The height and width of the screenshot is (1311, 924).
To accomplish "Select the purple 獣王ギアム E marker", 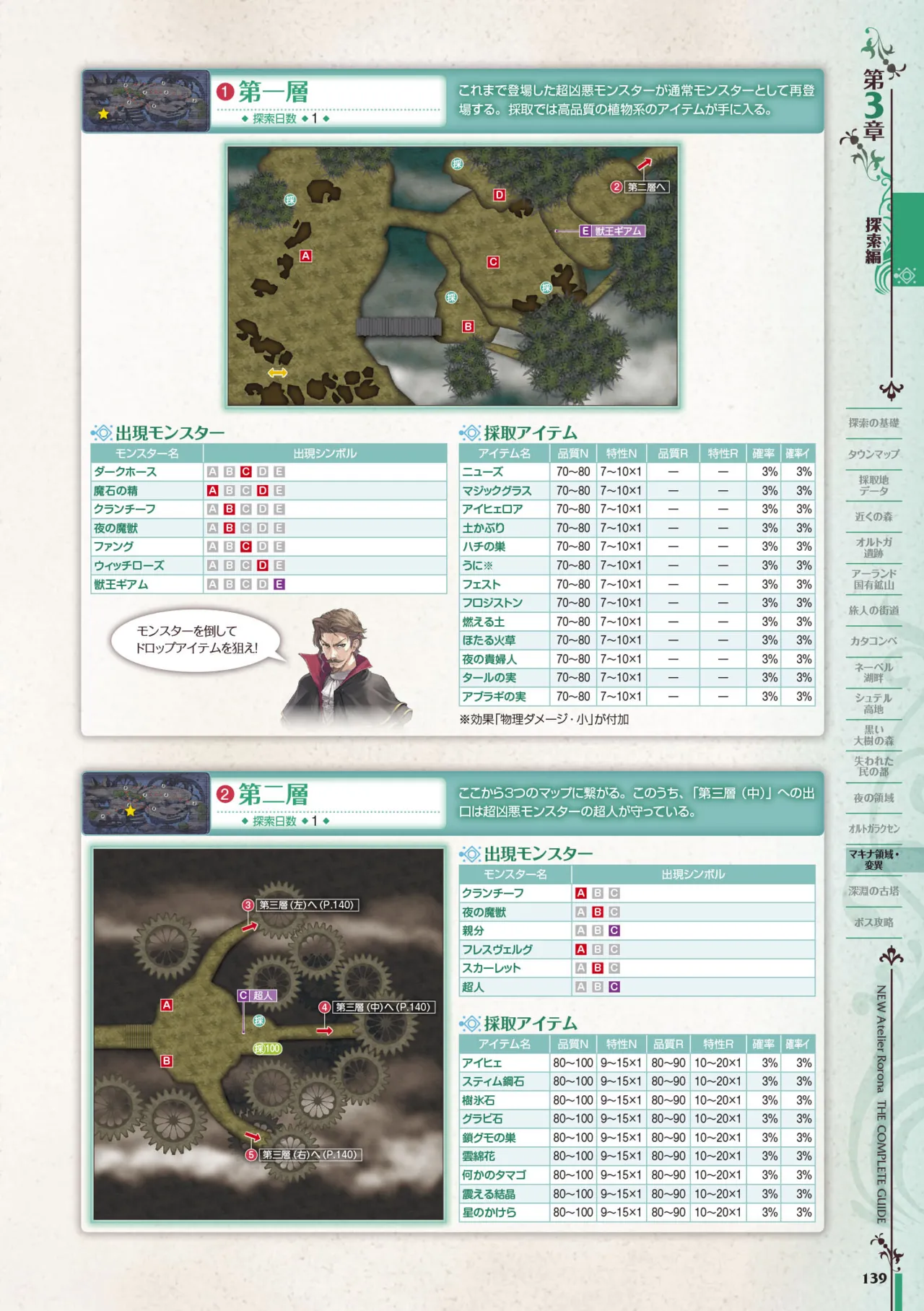I will point(612,231).
